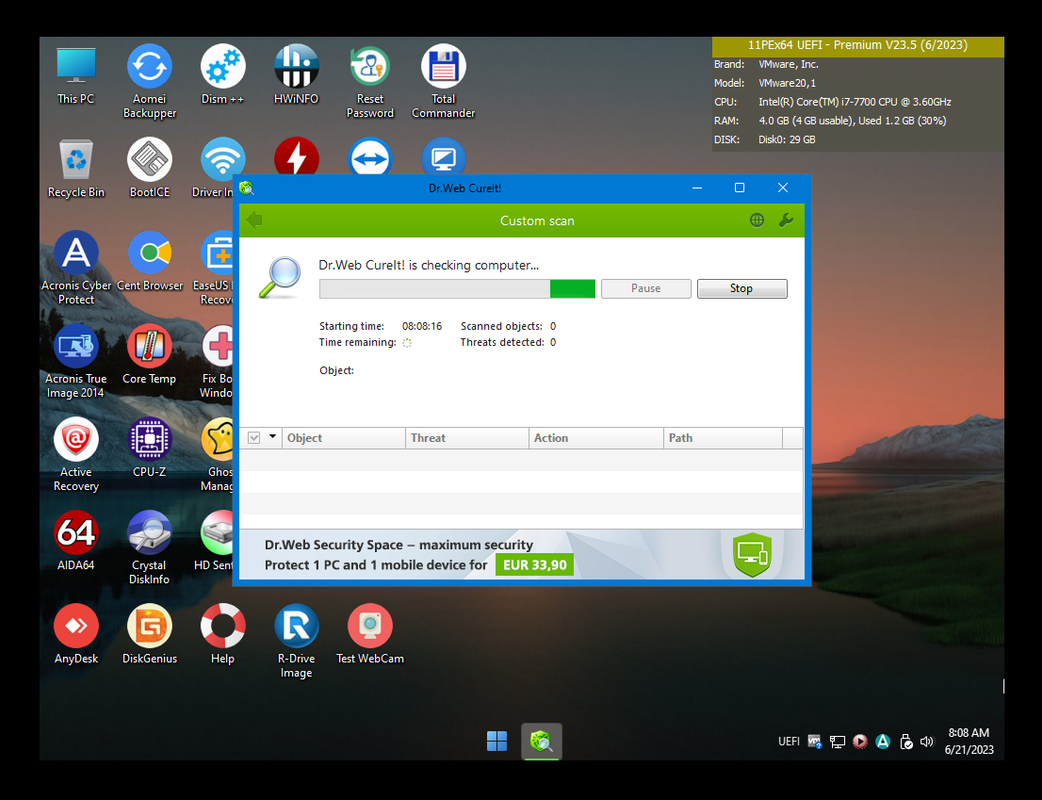Click the Dr.Web CureIt! title bar icon
Viewport: 1042px width, 800px height.
coord(247,188)
